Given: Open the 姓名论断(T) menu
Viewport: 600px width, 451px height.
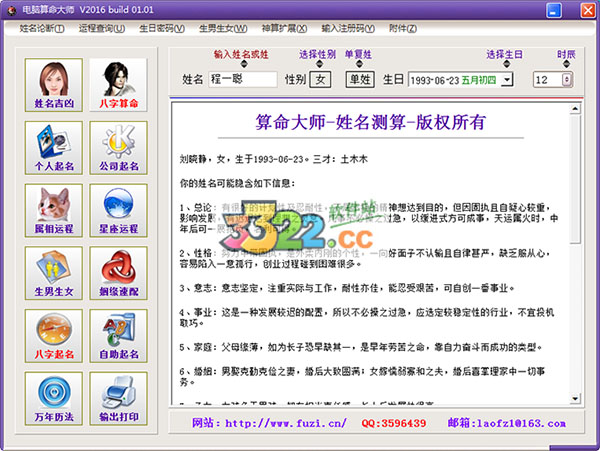Looking at the screenshot, I should [42, 28].
